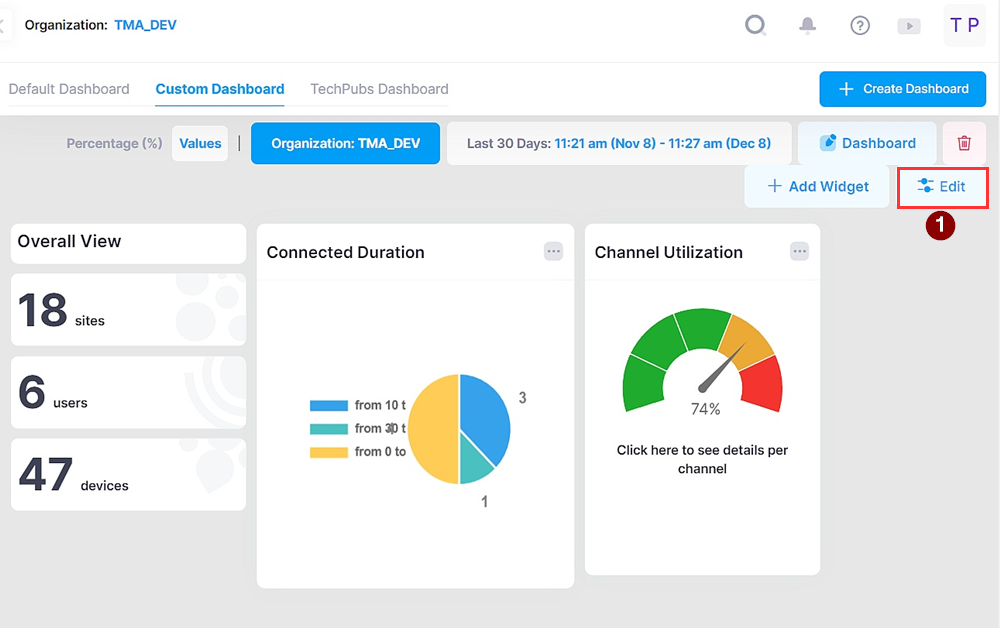Open the search magnifier icon

tap(756, 25)
